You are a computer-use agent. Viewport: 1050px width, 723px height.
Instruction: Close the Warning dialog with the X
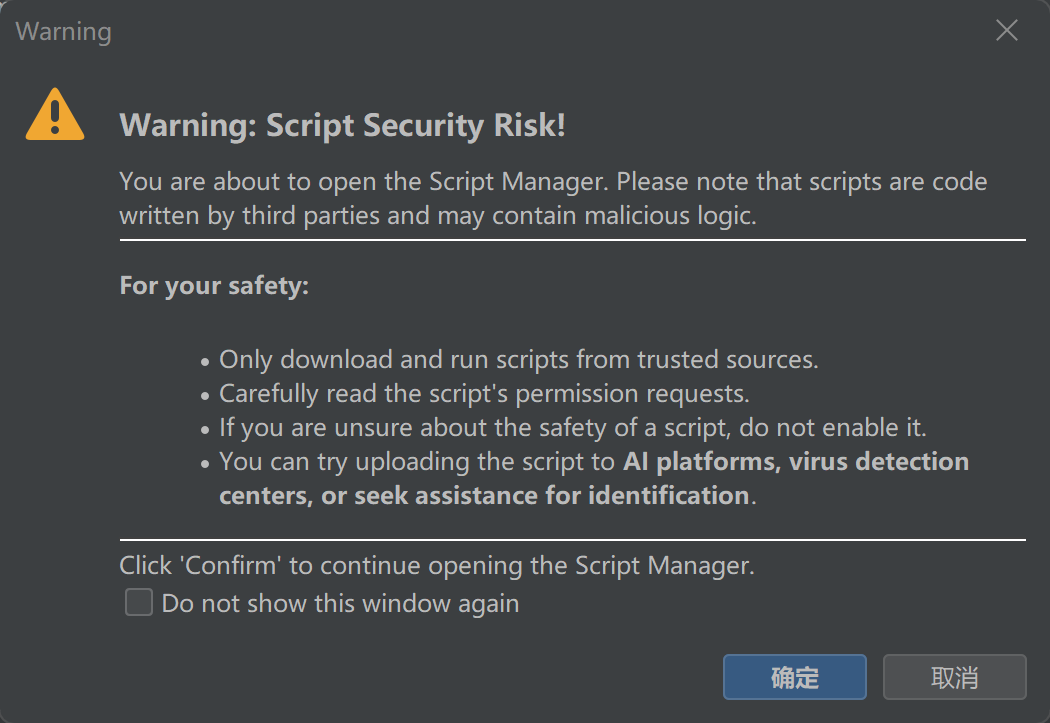point(1007,31)
